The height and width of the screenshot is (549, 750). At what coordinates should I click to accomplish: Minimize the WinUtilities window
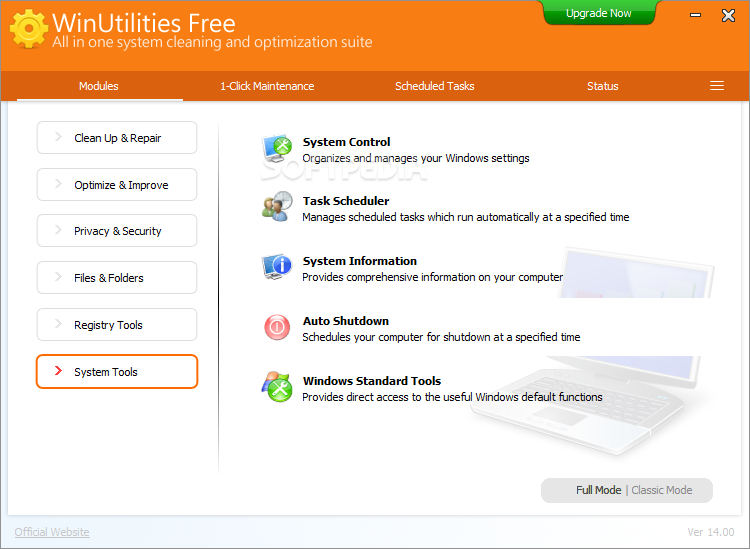point(695,15)
